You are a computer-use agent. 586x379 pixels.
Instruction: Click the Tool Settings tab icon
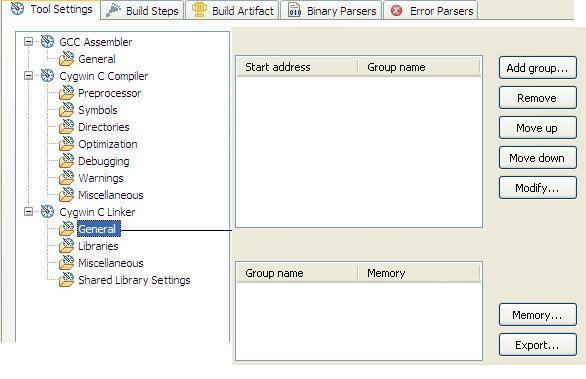coord(17,8)
